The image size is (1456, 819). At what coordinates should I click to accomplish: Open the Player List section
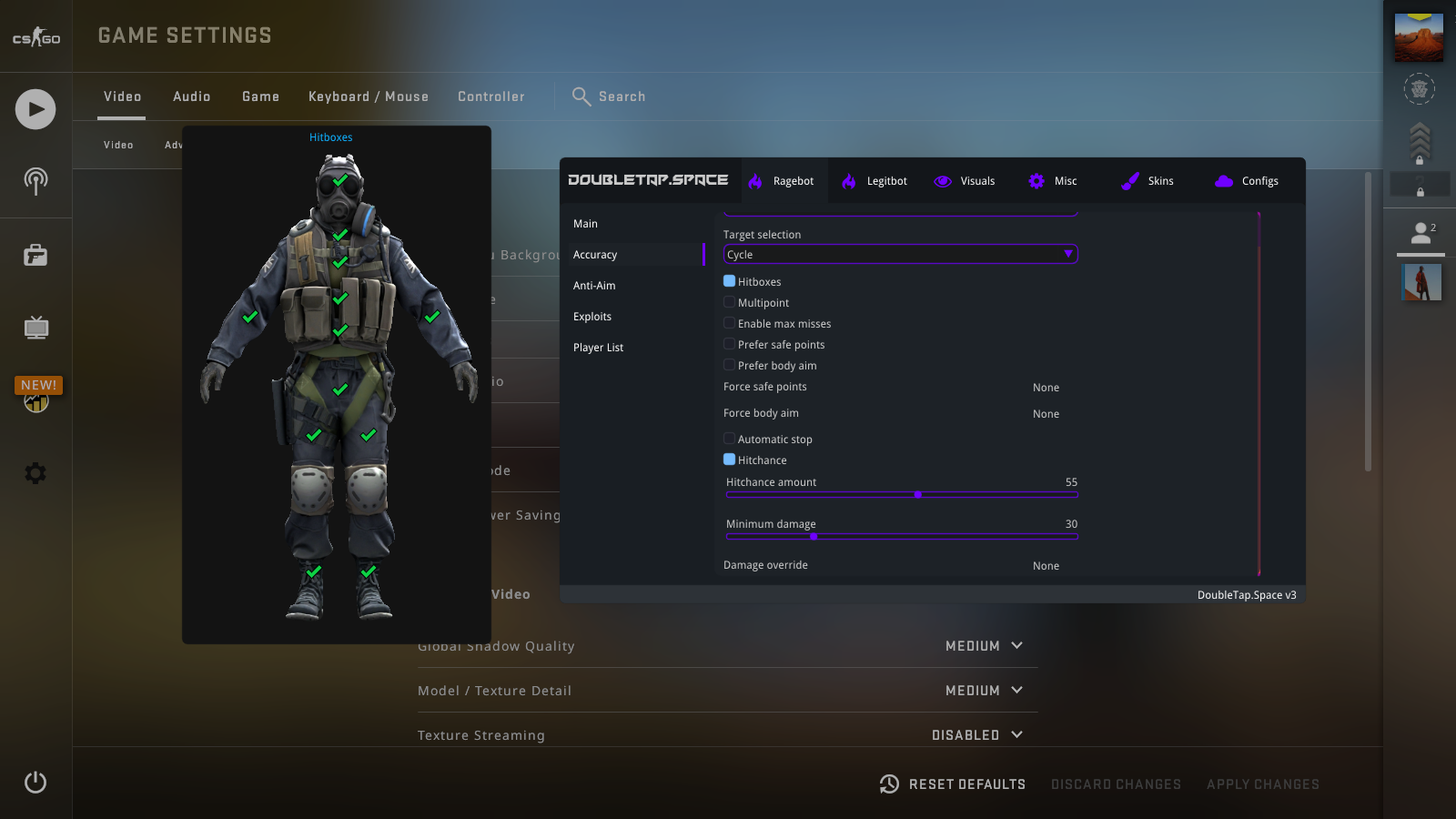coord(598,348)
